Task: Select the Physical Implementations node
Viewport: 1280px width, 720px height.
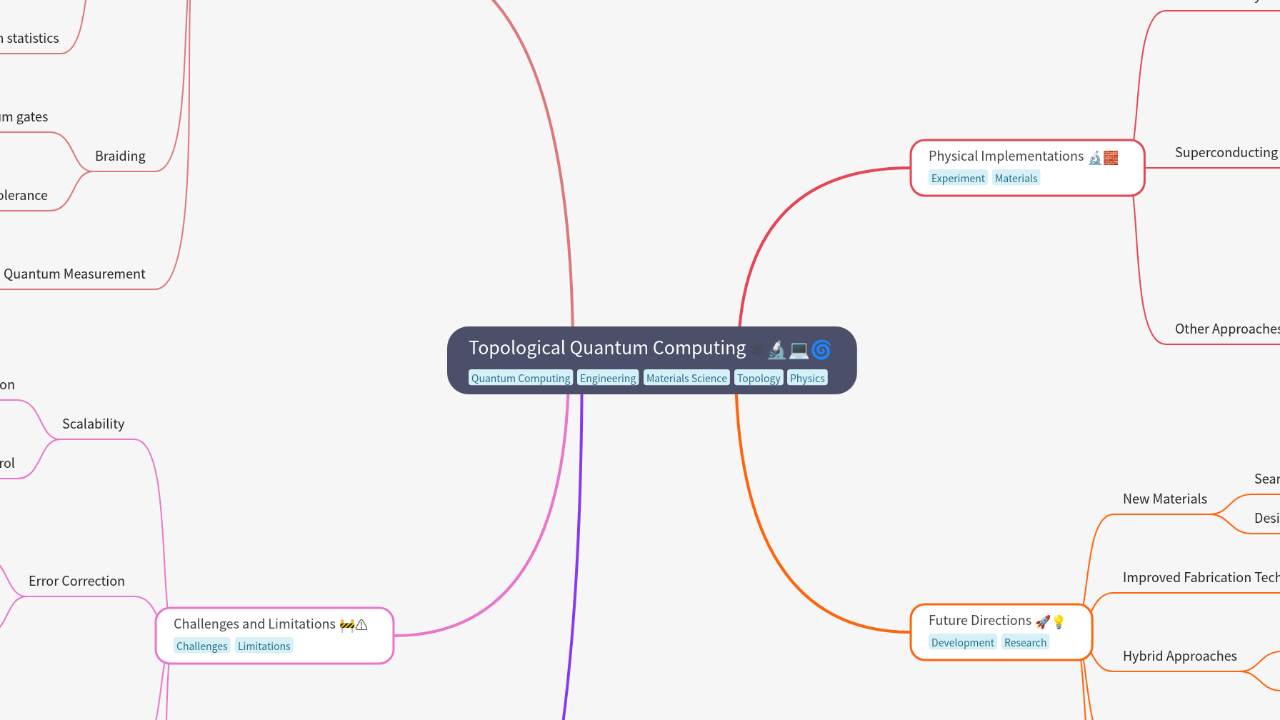Action: coord(1027,167)
